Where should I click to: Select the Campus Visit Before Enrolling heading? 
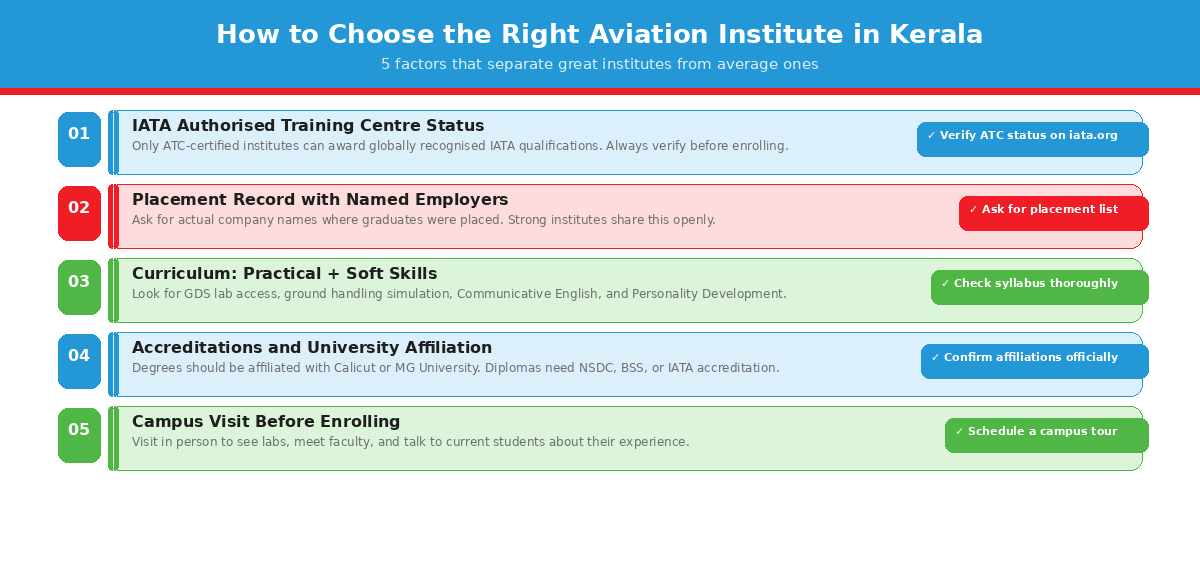[x=266, y=422]
